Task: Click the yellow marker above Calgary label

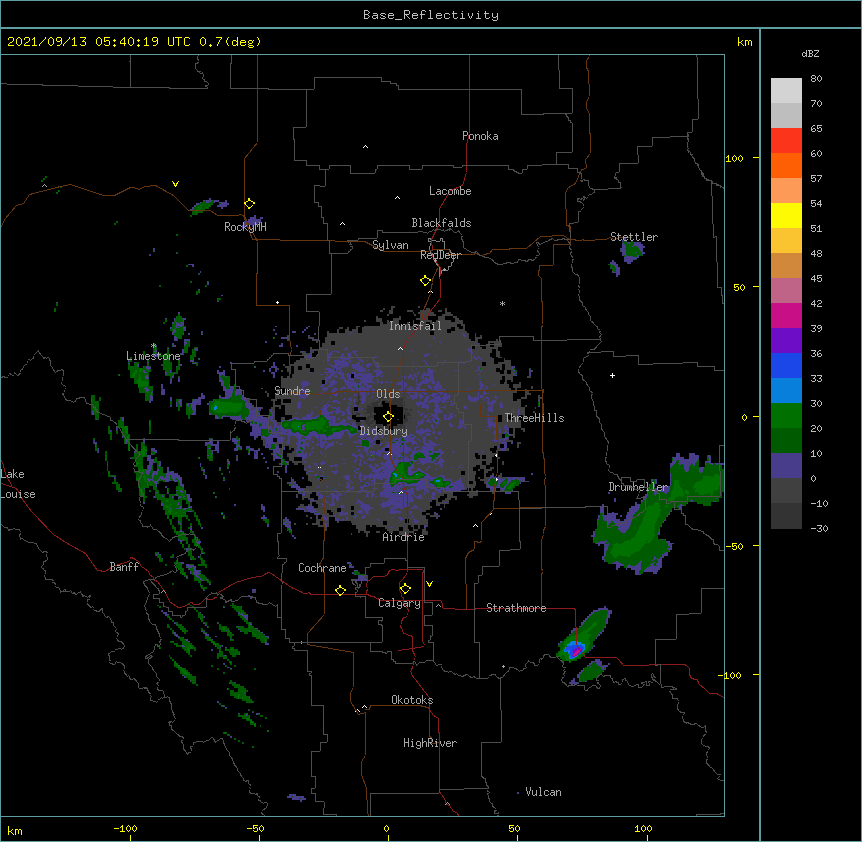Action: tap(405, 589)
